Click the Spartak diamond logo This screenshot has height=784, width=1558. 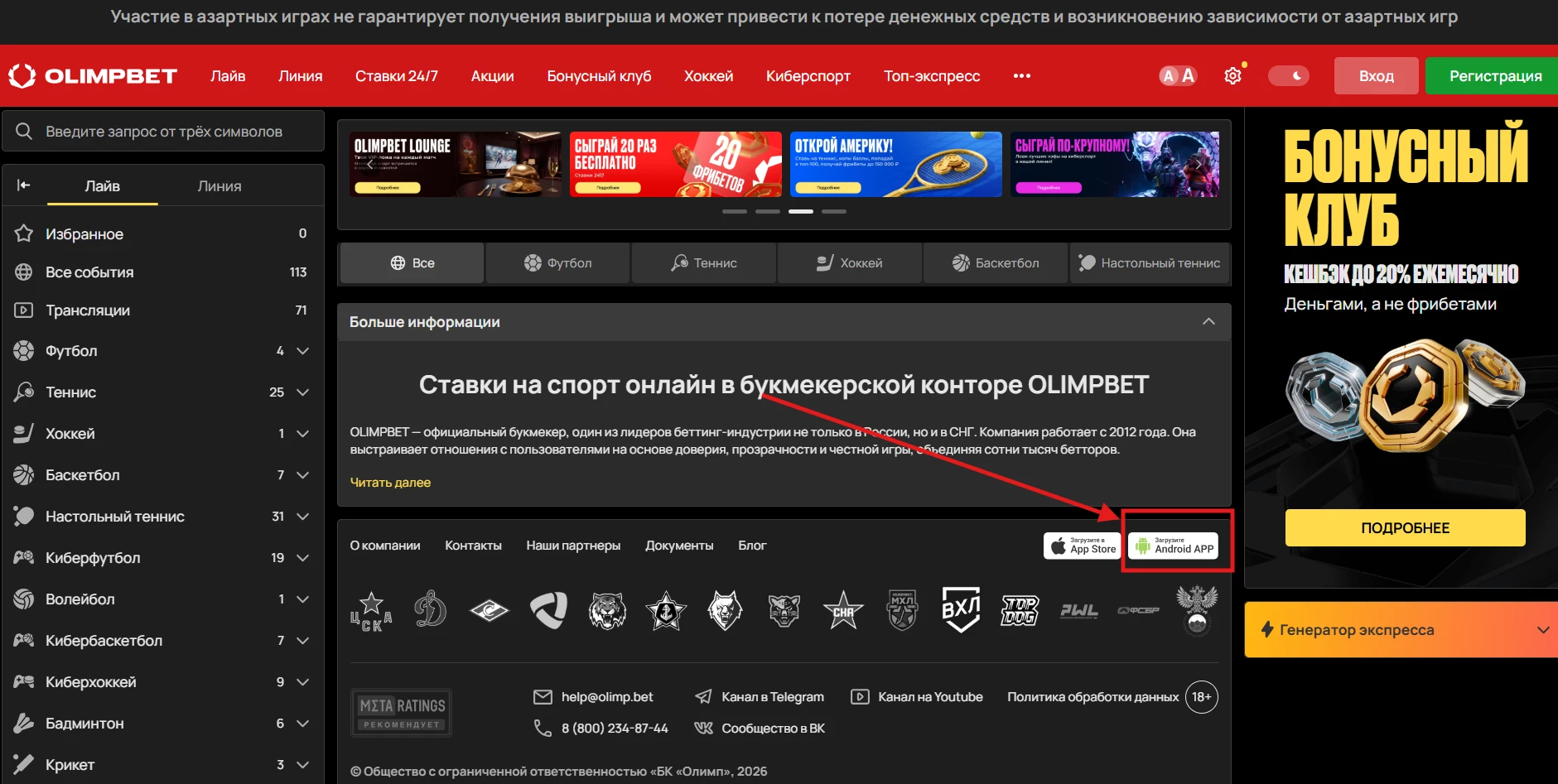pos(490,611)
